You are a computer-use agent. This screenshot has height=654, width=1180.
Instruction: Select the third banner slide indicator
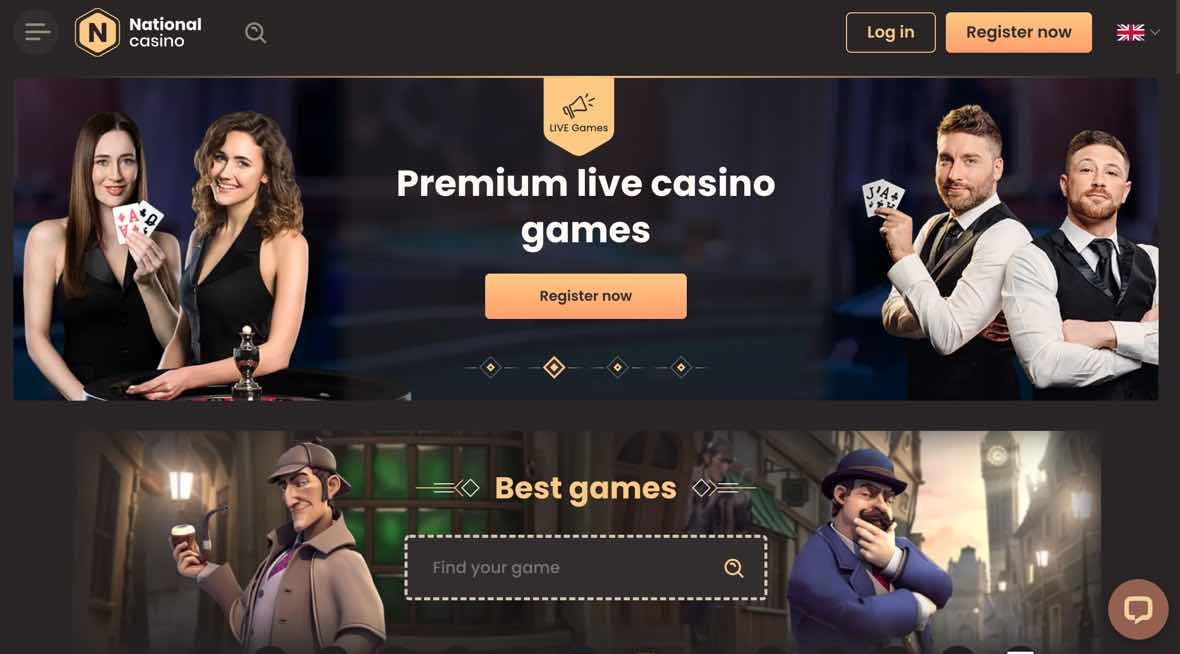pos(617,367)
